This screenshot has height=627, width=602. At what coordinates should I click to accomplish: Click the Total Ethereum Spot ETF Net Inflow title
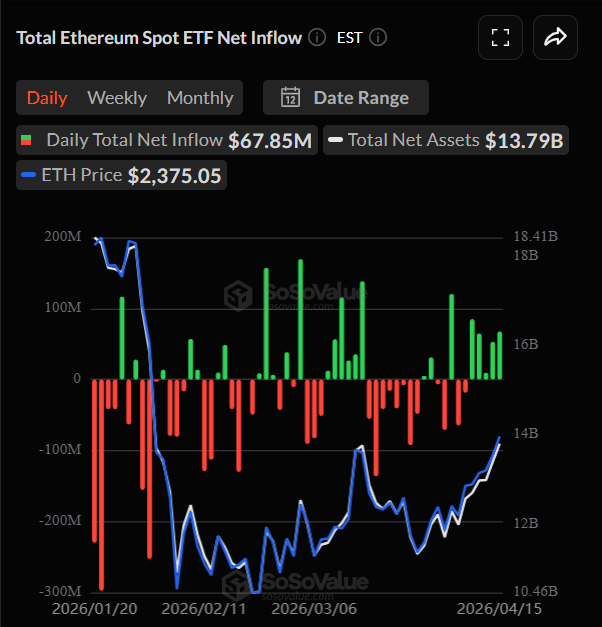point(159,38)
